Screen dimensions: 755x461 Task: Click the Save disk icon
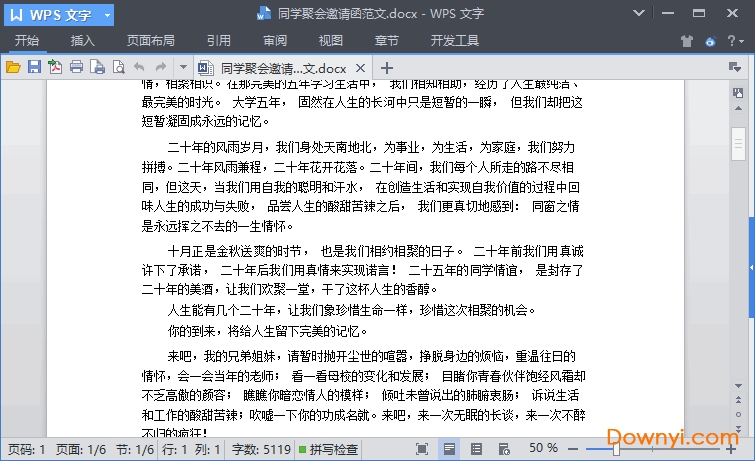tap(34, 67)
